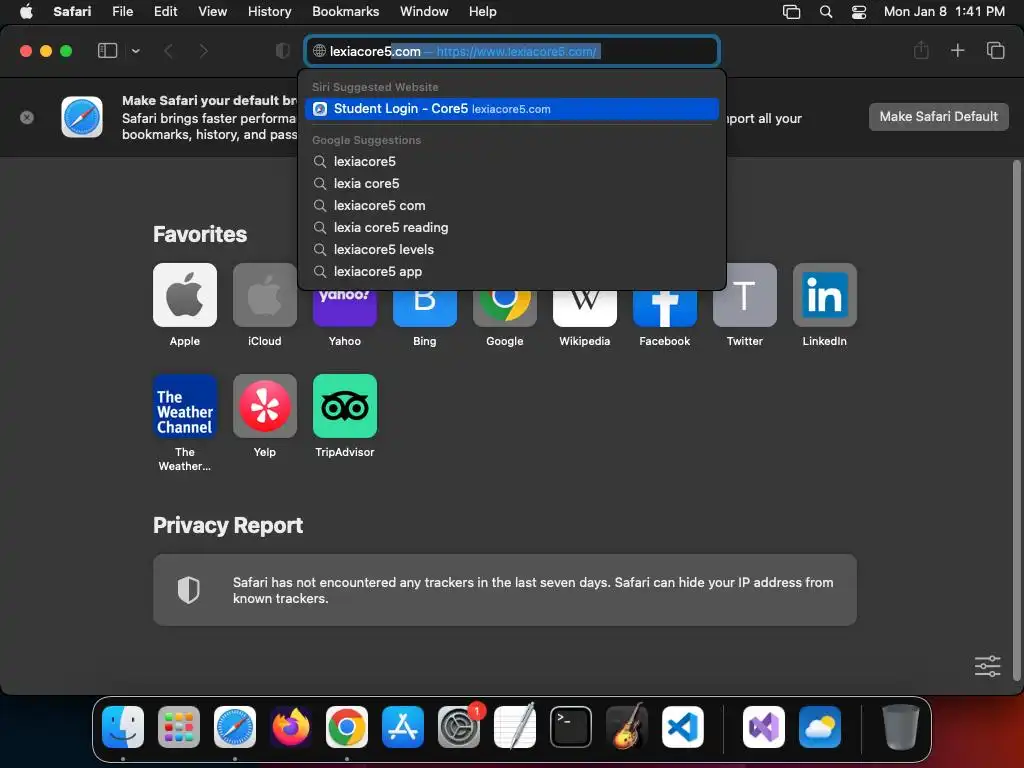Open the Apple menu
1024x768 pixels.
click(26, 11)
